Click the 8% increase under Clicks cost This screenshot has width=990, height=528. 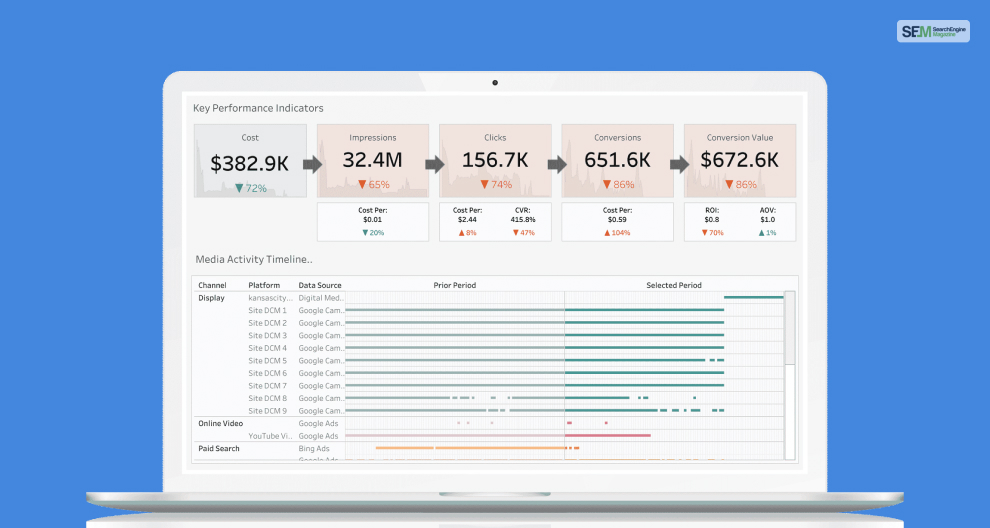click(x=467, y=232)
